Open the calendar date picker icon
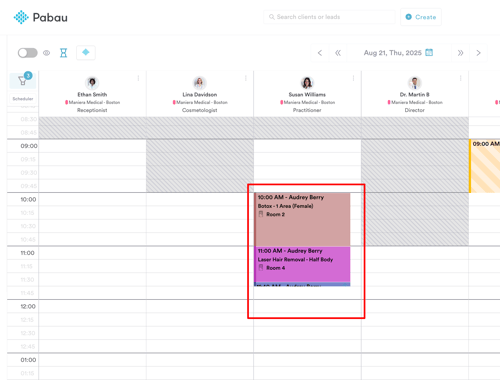The width and height of the screenshot is (500, 380). [429, 52]
